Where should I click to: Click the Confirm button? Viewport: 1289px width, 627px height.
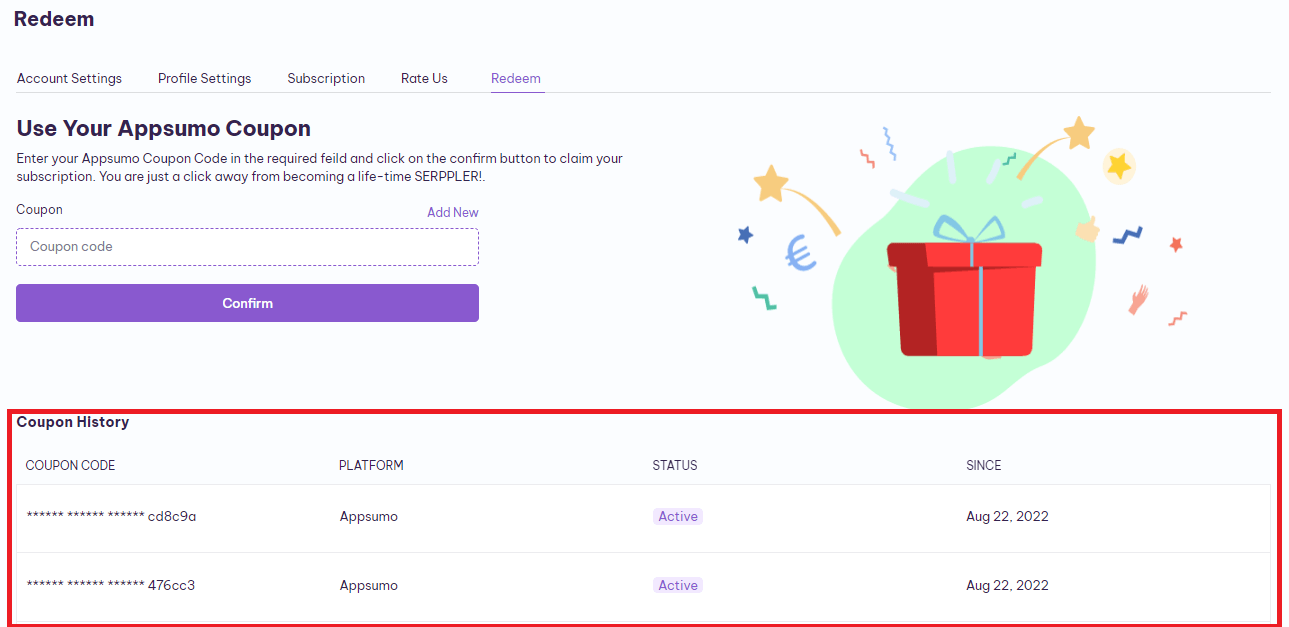pos(247,303)
